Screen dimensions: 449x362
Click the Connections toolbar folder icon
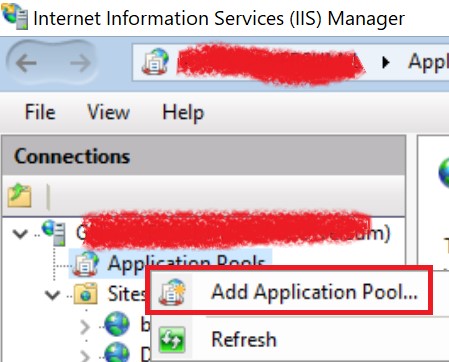(19, 195)
